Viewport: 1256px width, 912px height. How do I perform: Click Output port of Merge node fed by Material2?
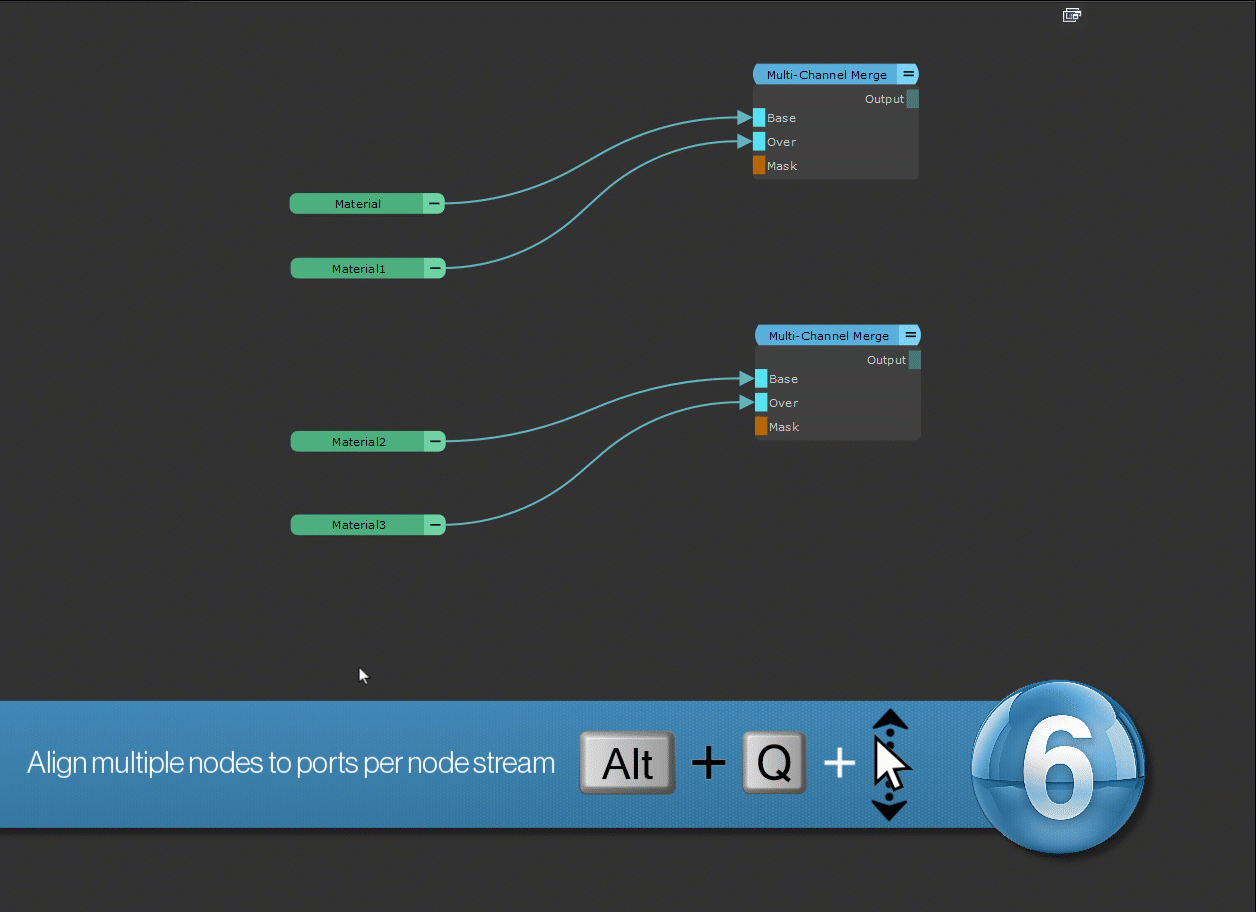(x=914, y=360)
